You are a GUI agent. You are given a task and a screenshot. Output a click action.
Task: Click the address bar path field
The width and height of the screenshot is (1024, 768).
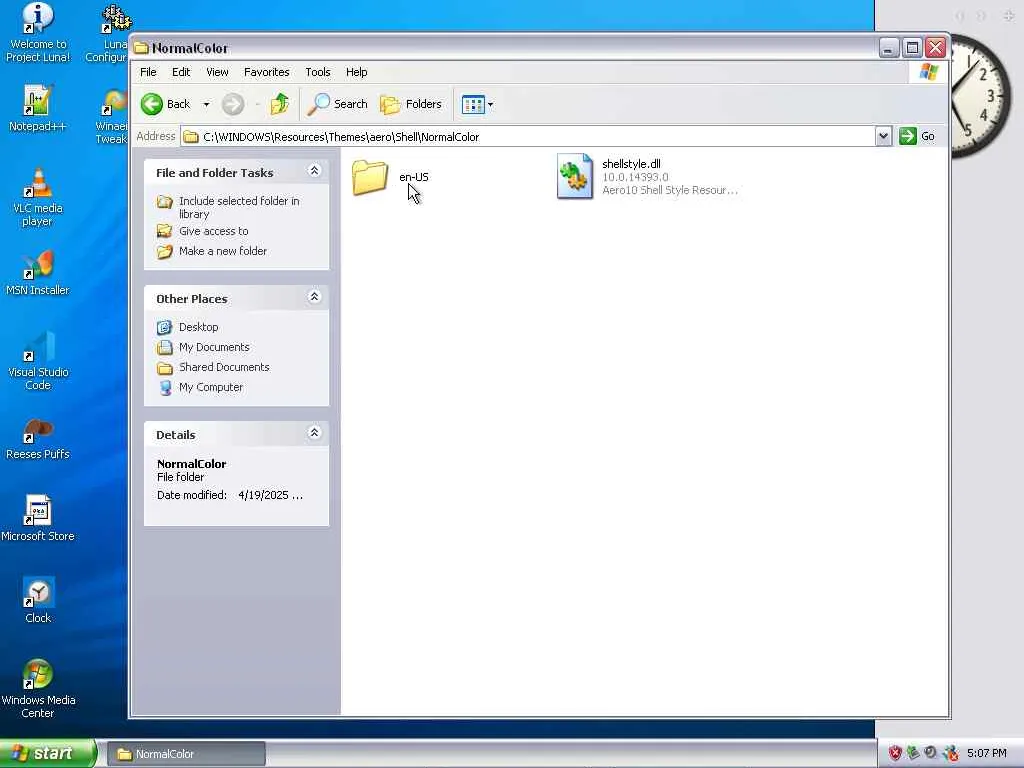point(528,136)
